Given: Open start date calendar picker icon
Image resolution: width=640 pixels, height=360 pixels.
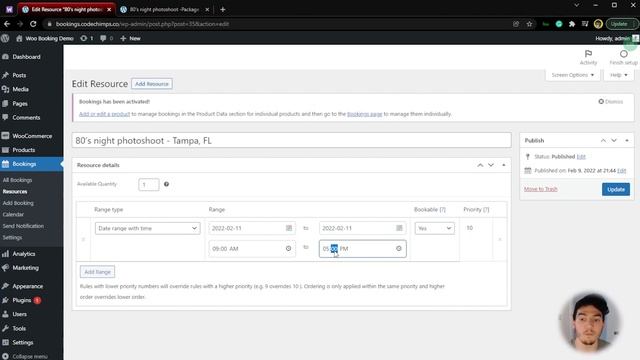Looking at the screenshot, I should [289, 228].
